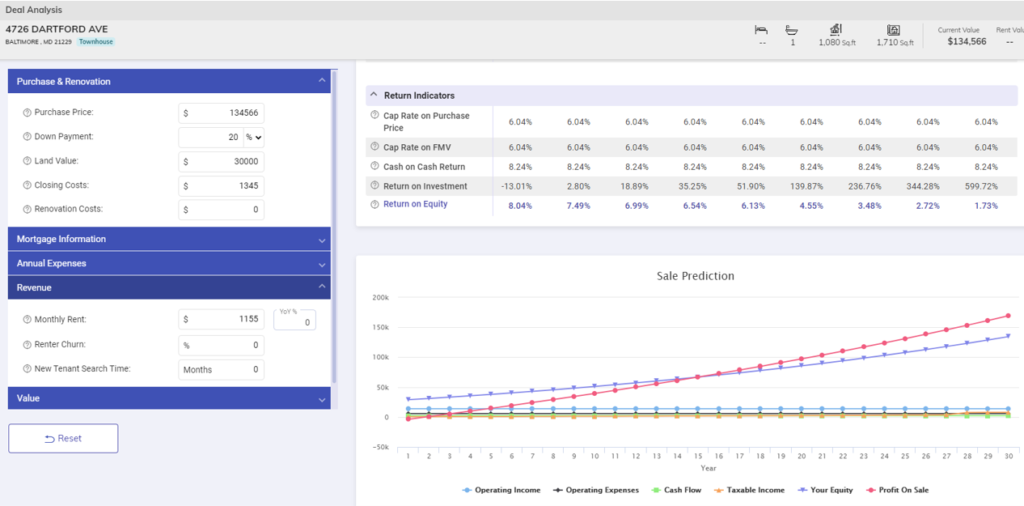
Task: Click the Purchase Price input field
Action: (x=221, y=113)
